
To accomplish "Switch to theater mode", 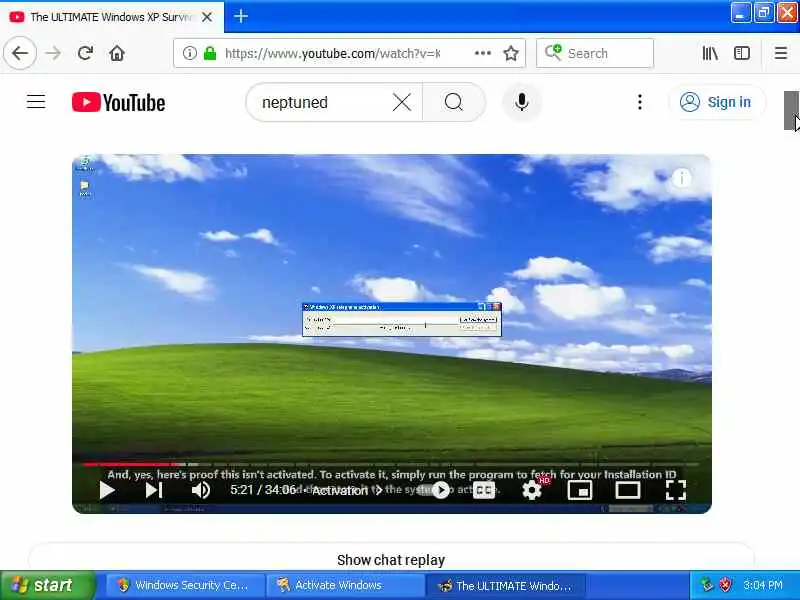I will click(x=628, y=490).
